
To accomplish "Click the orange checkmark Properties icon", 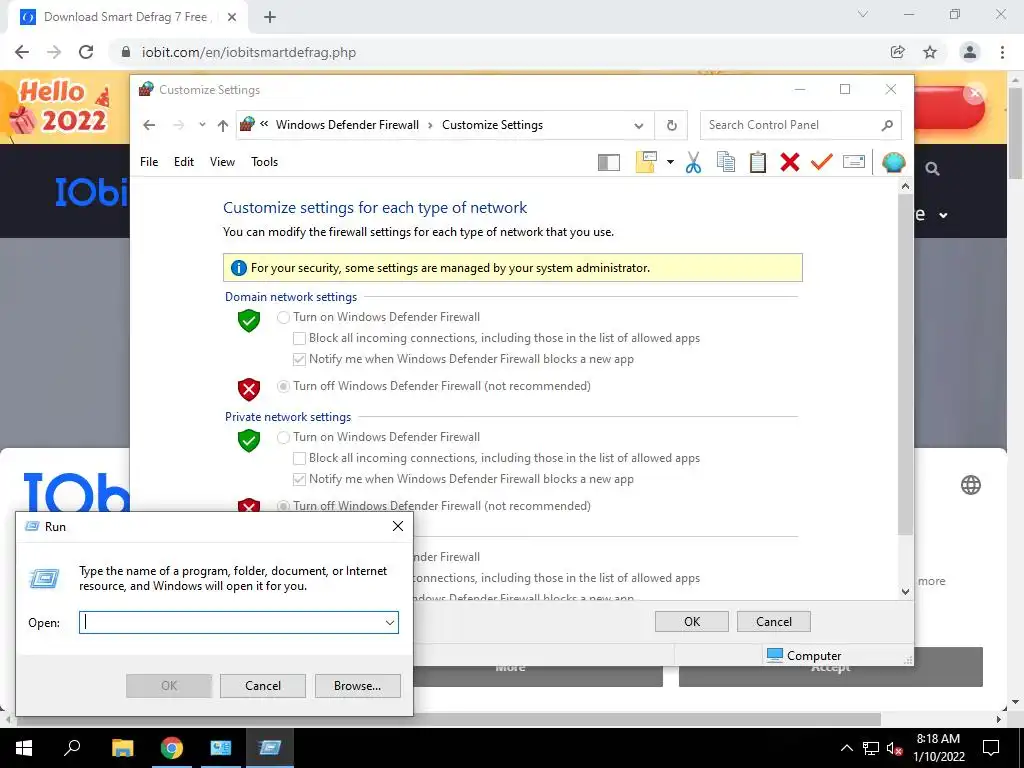I will (822, 162).
